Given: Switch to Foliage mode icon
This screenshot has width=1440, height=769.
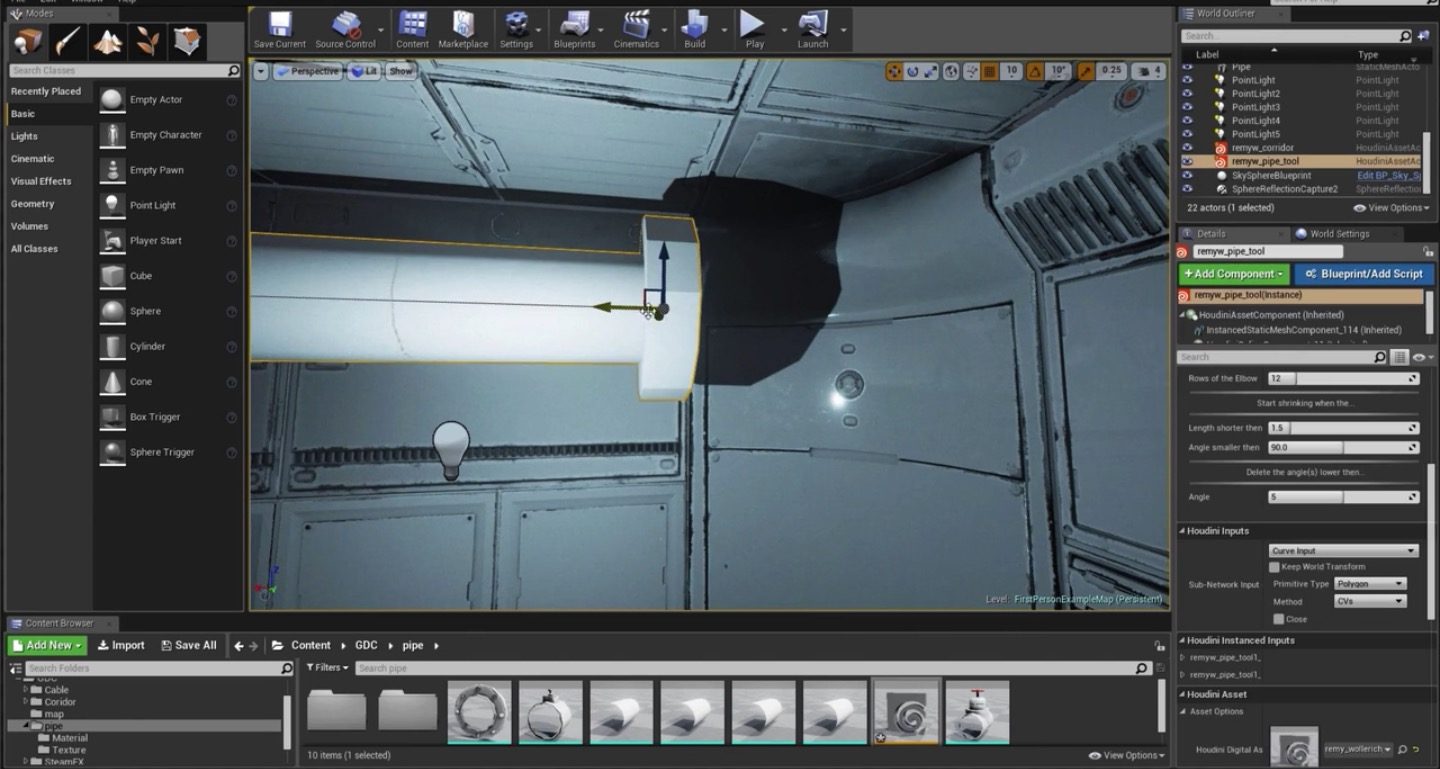Looking at the screenshot, I should [x=147, y=41].
